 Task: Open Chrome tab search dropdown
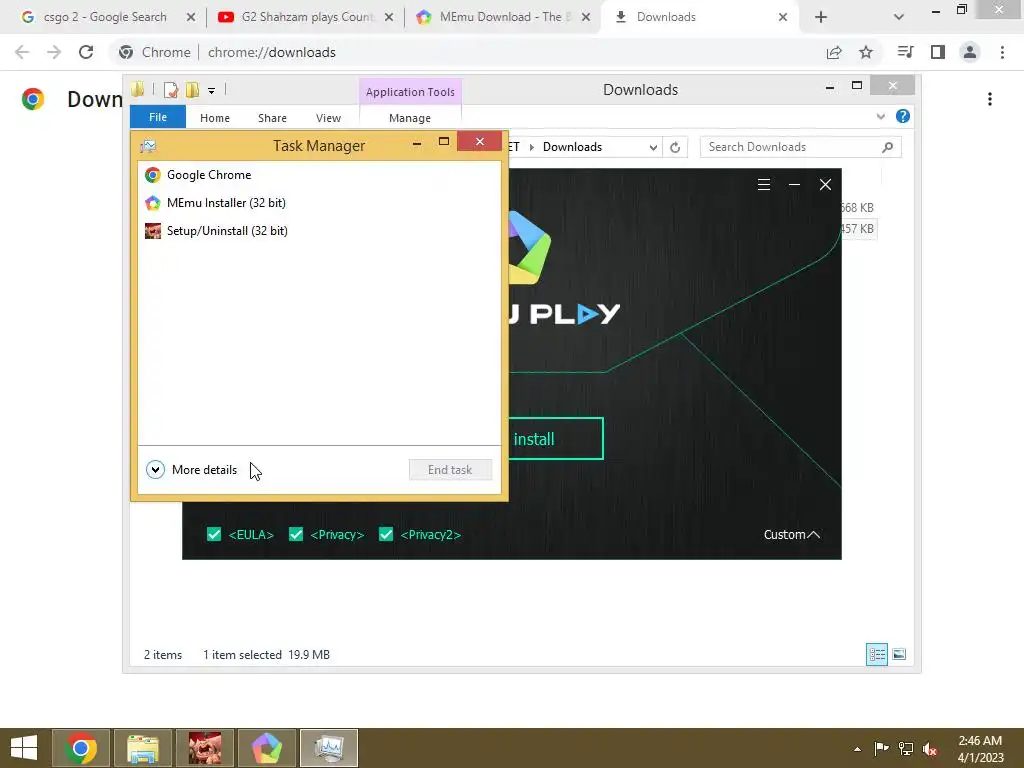click(x=899, y=18)
